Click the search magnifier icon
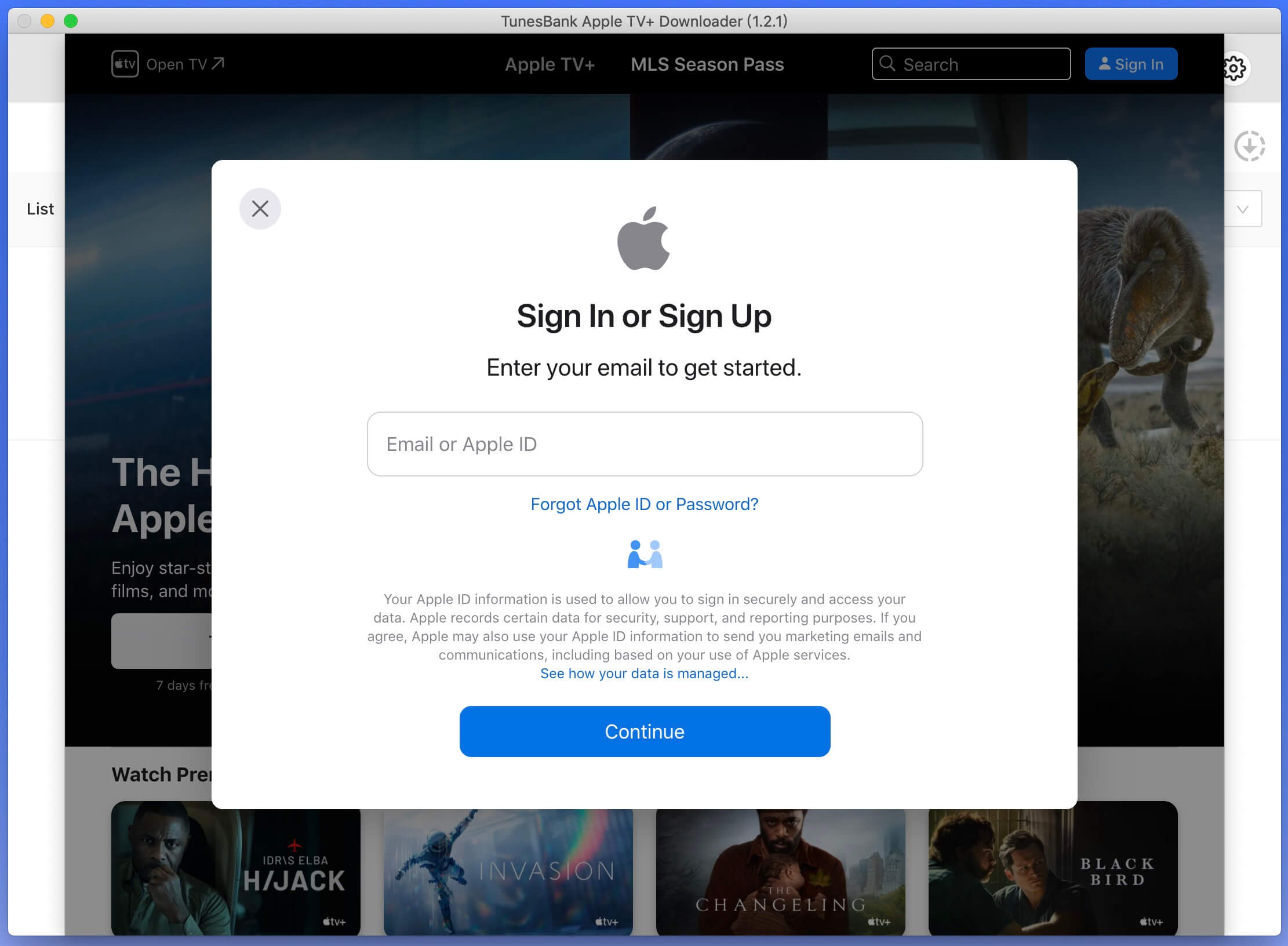Viewport: 1288px width, 946px height. [x=887, y=64]
